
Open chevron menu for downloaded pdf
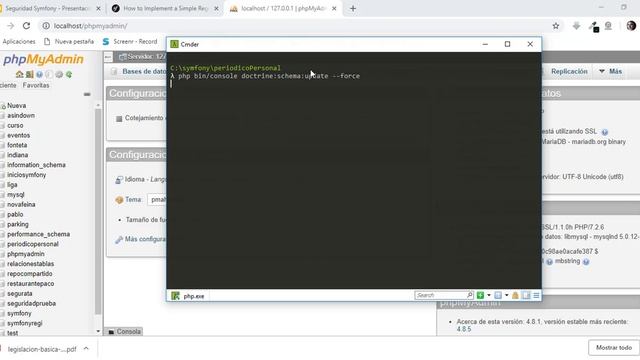pos(86,349)
